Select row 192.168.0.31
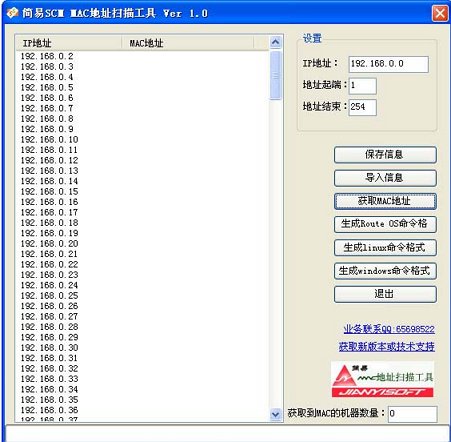 (142, 358)
